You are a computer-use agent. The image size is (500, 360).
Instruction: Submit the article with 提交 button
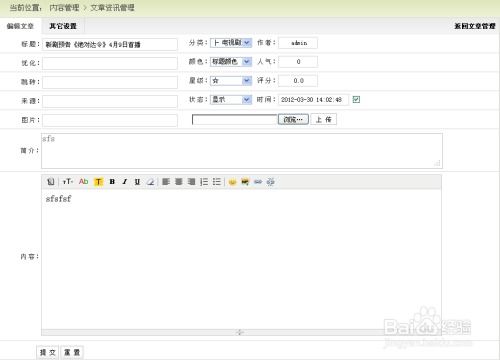click(48, 352)
